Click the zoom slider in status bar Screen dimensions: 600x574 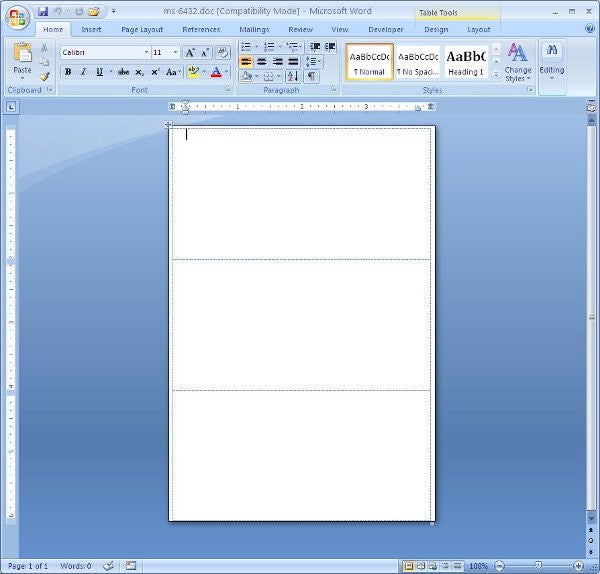(x=538, y=566)
